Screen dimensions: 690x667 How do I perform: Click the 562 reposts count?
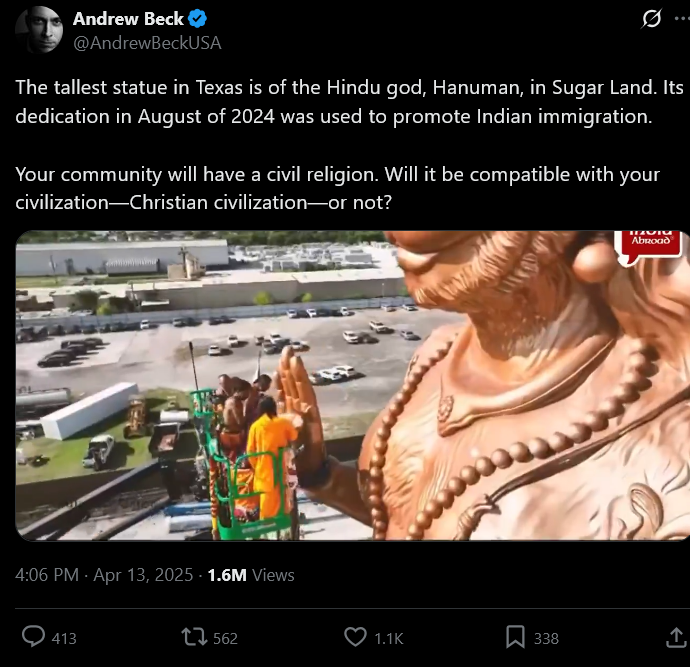click(225, 638)
